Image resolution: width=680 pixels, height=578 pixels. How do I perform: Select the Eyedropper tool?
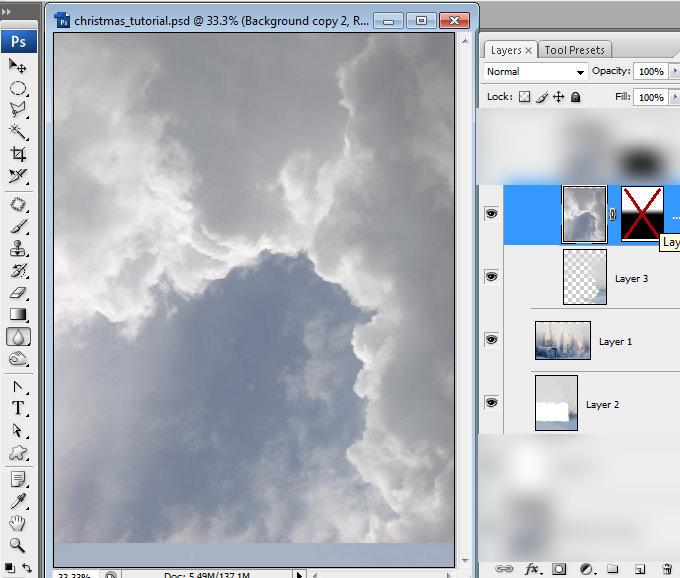pos(18,502)
